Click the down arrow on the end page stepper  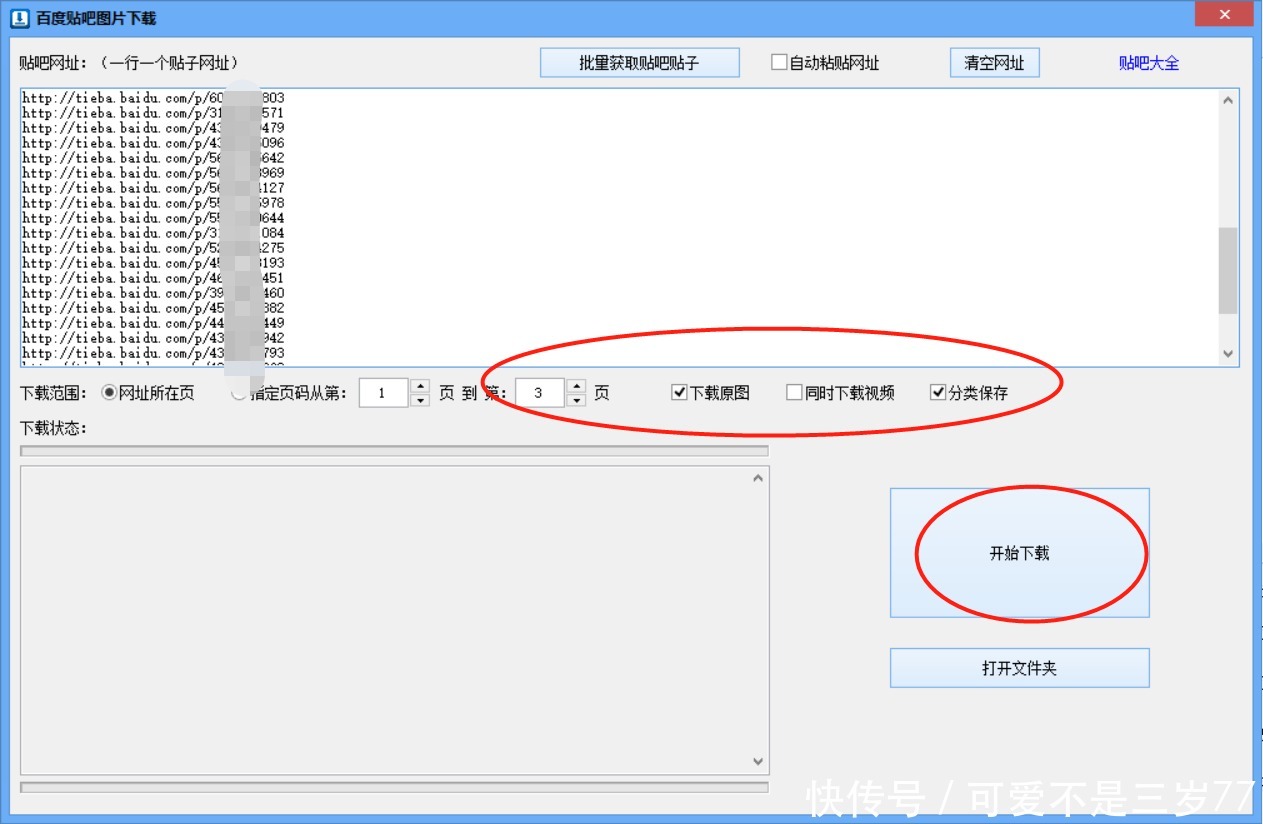pyautogui.click(x=576, y=399)
